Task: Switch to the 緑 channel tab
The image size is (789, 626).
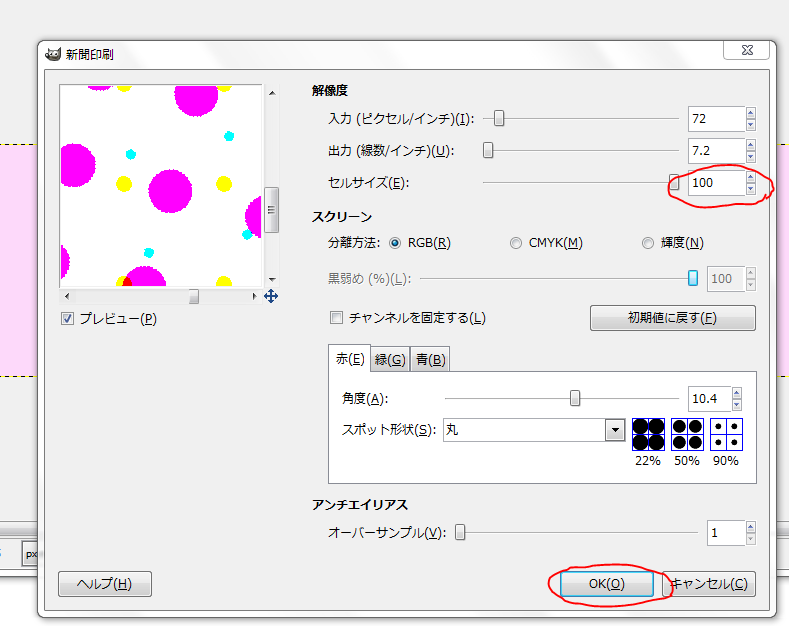Action: (390, 360)
